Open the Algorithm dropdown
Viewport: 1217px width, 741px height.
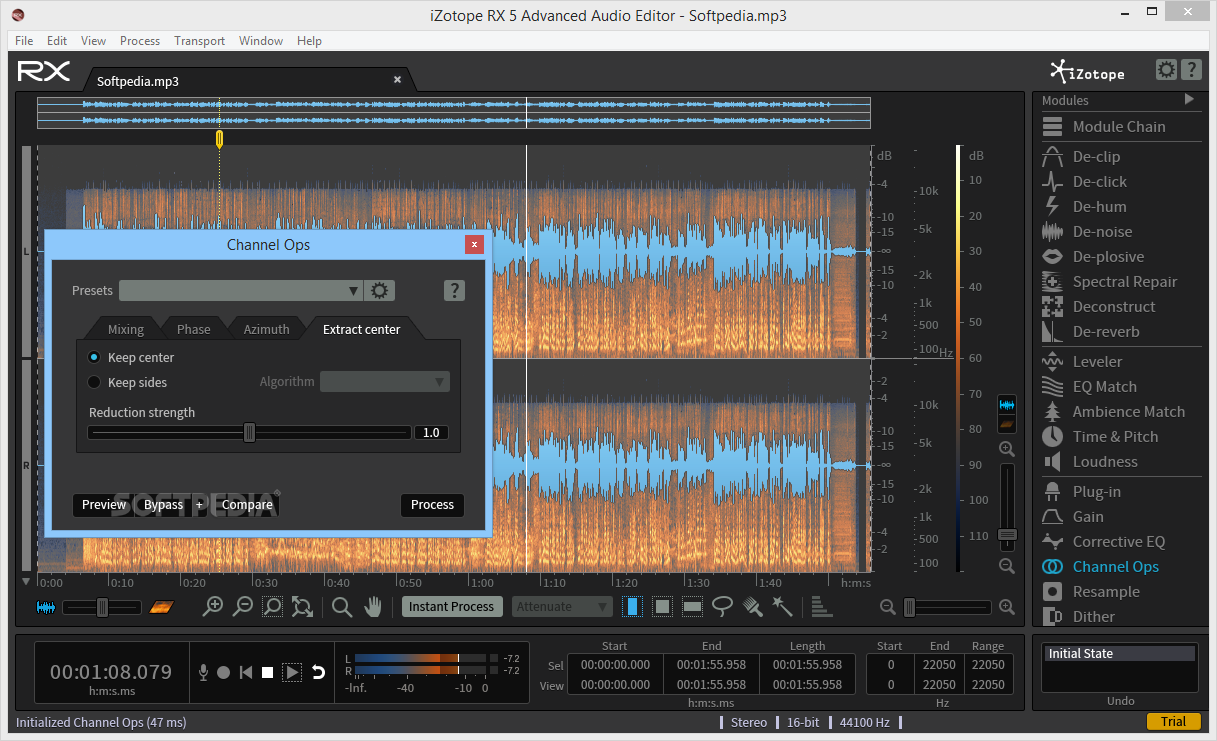(x=384, y=382)
